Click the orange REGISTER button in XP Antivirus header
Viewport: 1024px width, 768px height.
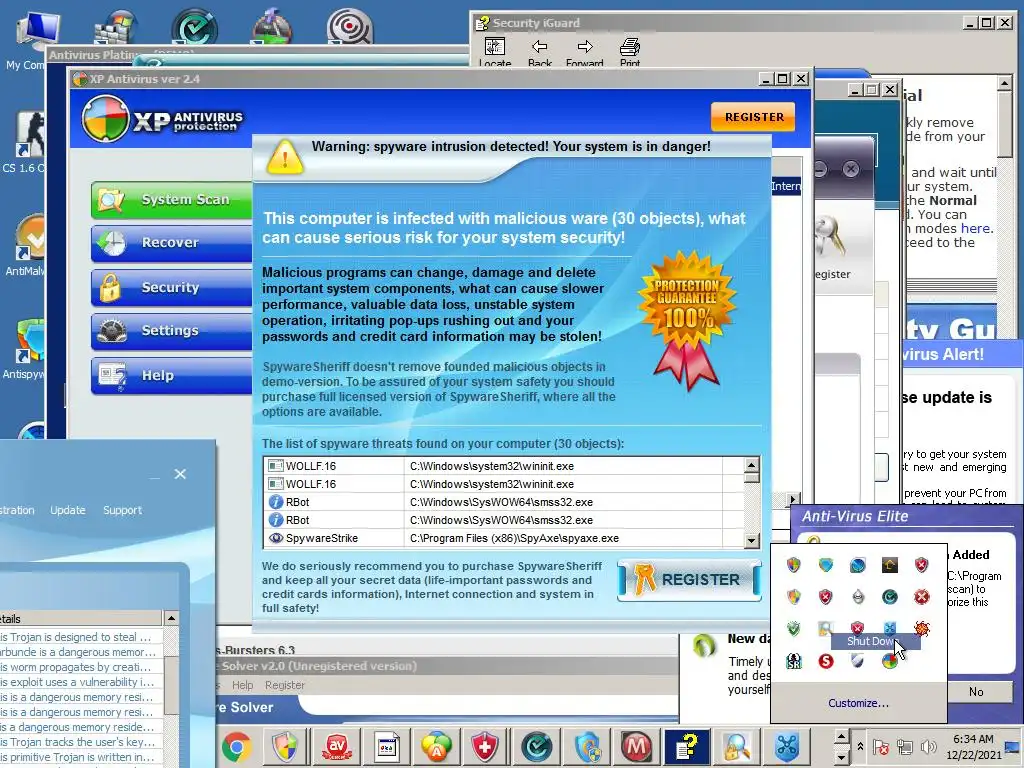[754, 117]
